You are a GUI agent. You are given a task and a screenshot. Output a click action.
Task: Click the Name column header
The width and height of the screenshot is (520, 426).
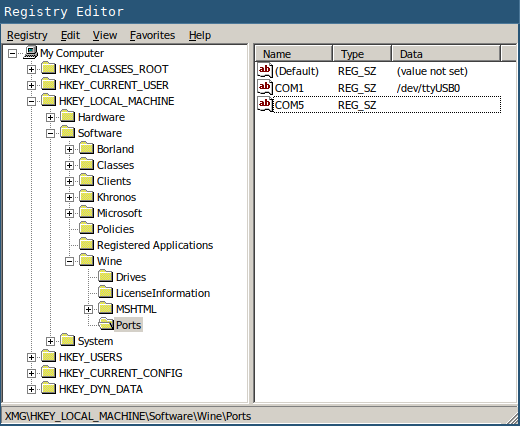tap(294, 54)
